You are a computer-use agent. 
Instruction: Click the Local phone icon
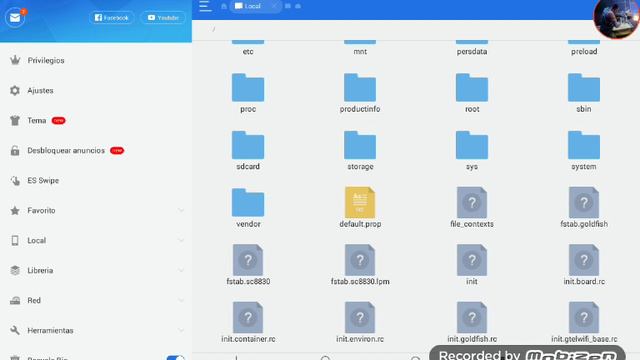point(15,240)
